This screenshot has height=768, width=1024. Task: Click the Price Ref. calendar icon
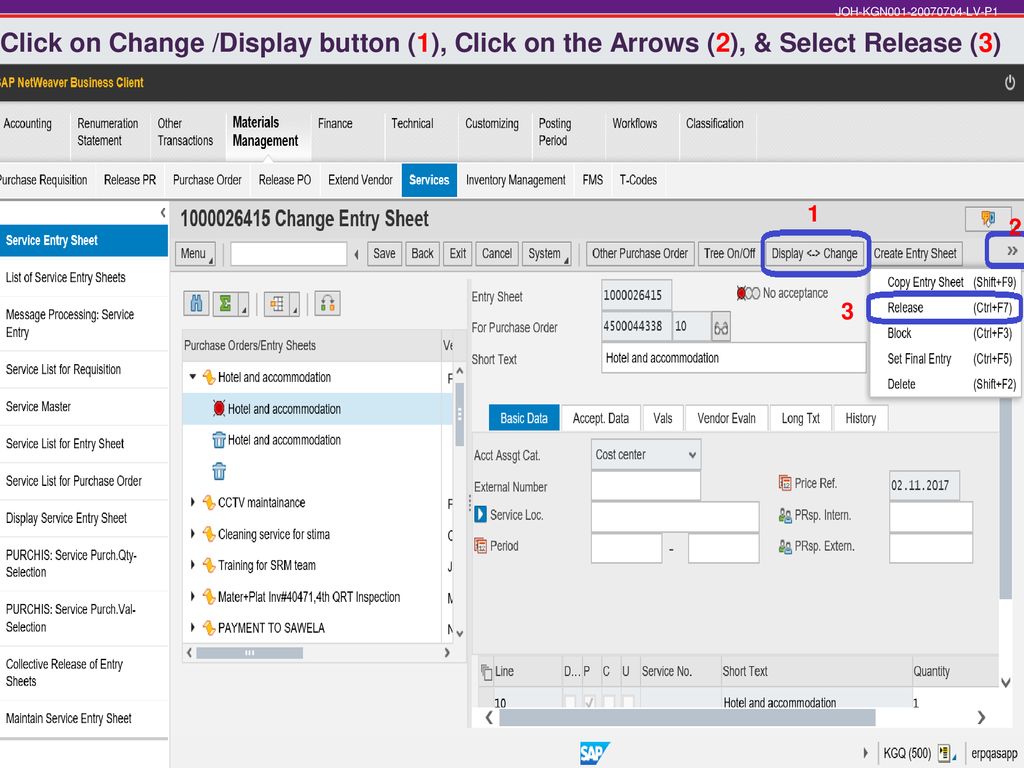785,483
